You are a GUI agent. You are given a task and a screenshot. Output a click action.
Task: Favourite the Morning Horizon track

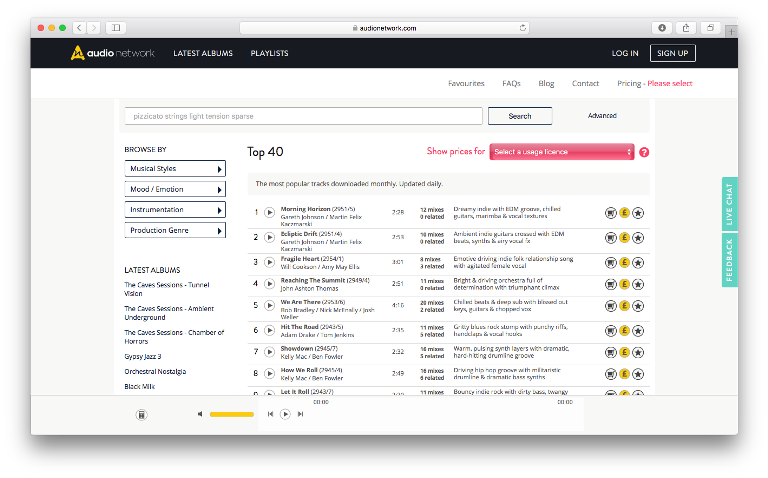(638, 213)
